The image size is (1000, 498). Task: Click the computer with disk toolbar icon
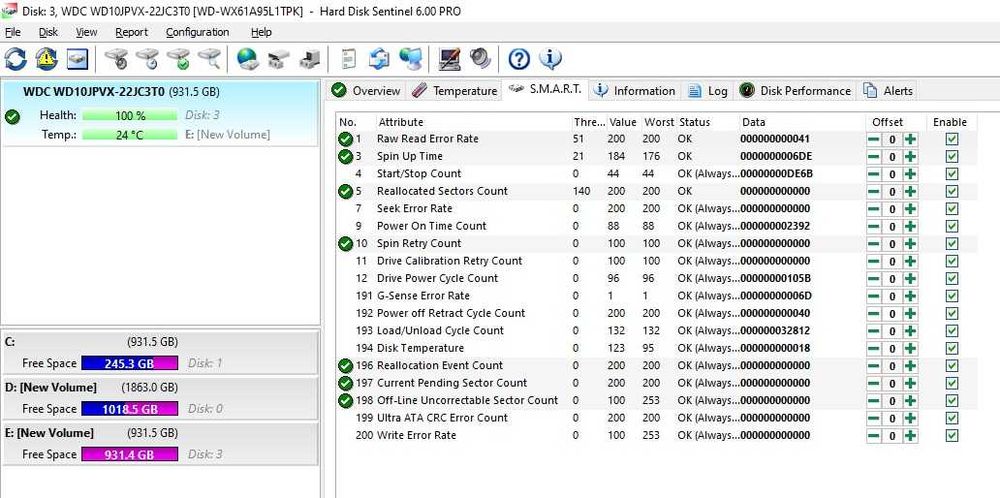coord(309,59)
